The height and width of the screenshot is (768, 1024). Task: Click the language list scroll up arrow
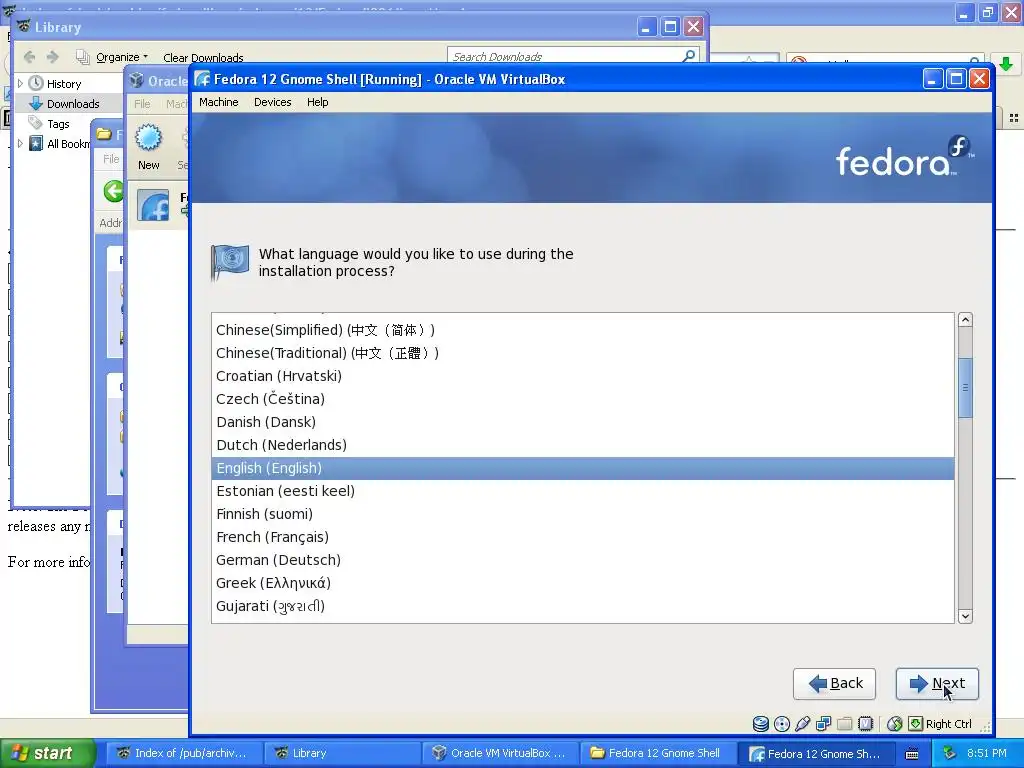point(965,320)
